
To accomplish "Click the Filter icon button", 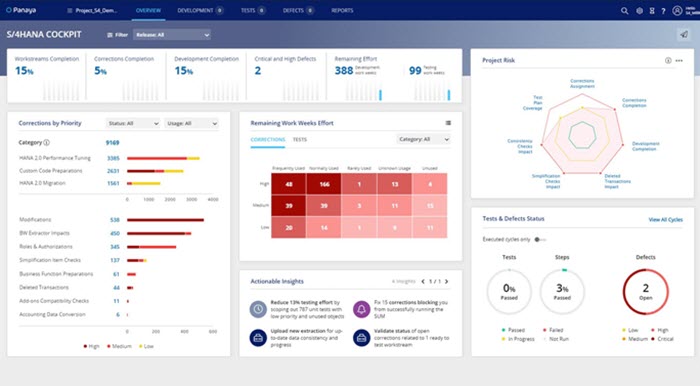I will point(117,35).
